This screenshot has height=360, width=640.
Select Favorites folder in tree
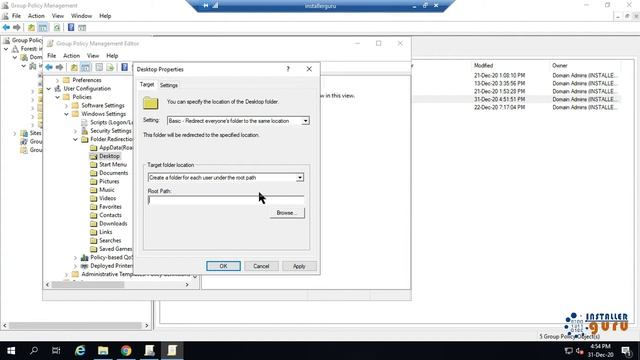click(110, 207)
